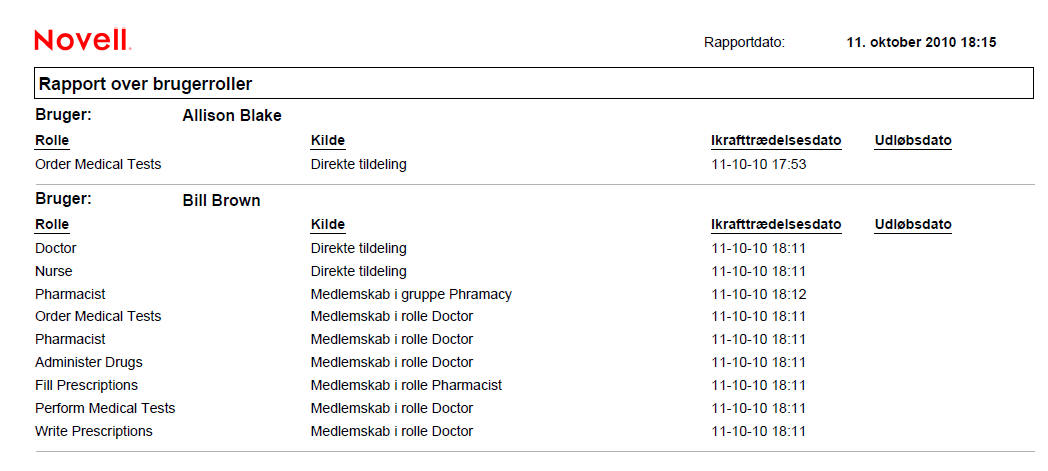Click the effective date '11-10-10 17:53'
This screenshot has height=471, width=1048.
758,164
